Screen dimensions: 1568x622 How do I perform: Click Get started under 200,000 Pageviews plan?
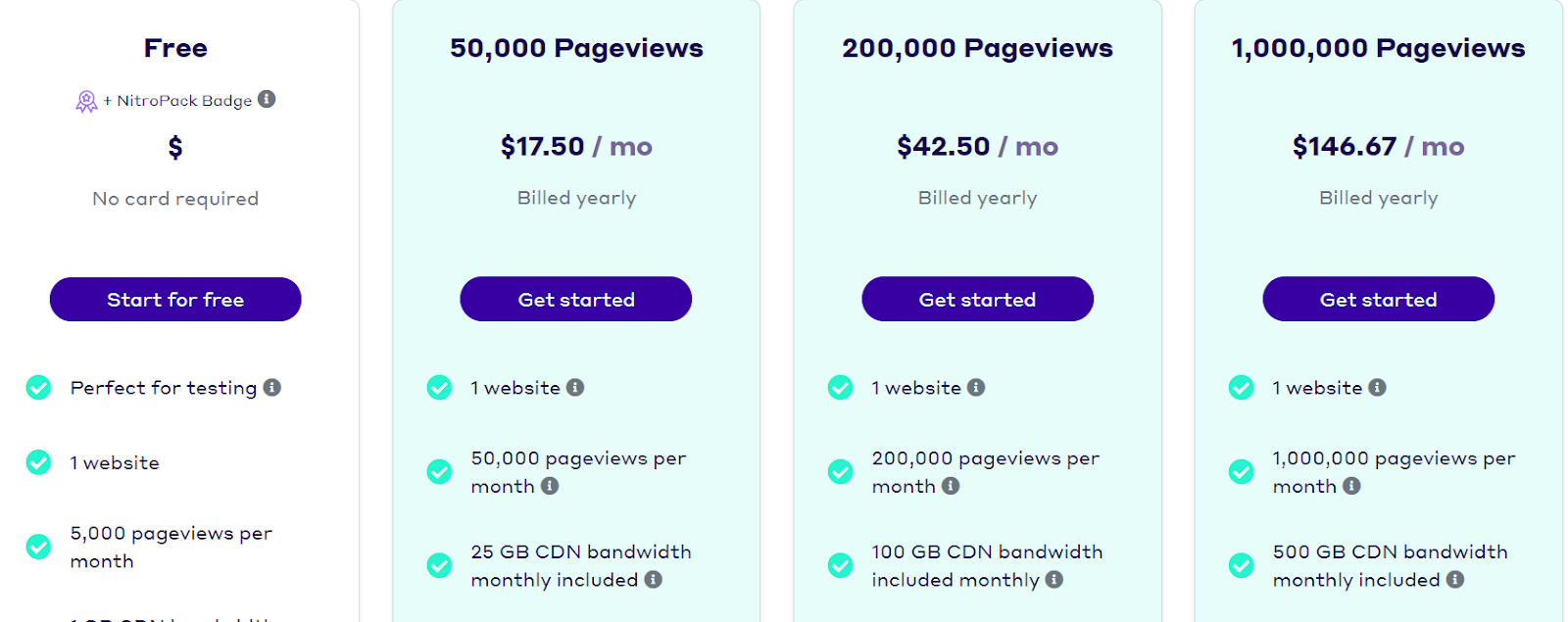tap(977, 299)
